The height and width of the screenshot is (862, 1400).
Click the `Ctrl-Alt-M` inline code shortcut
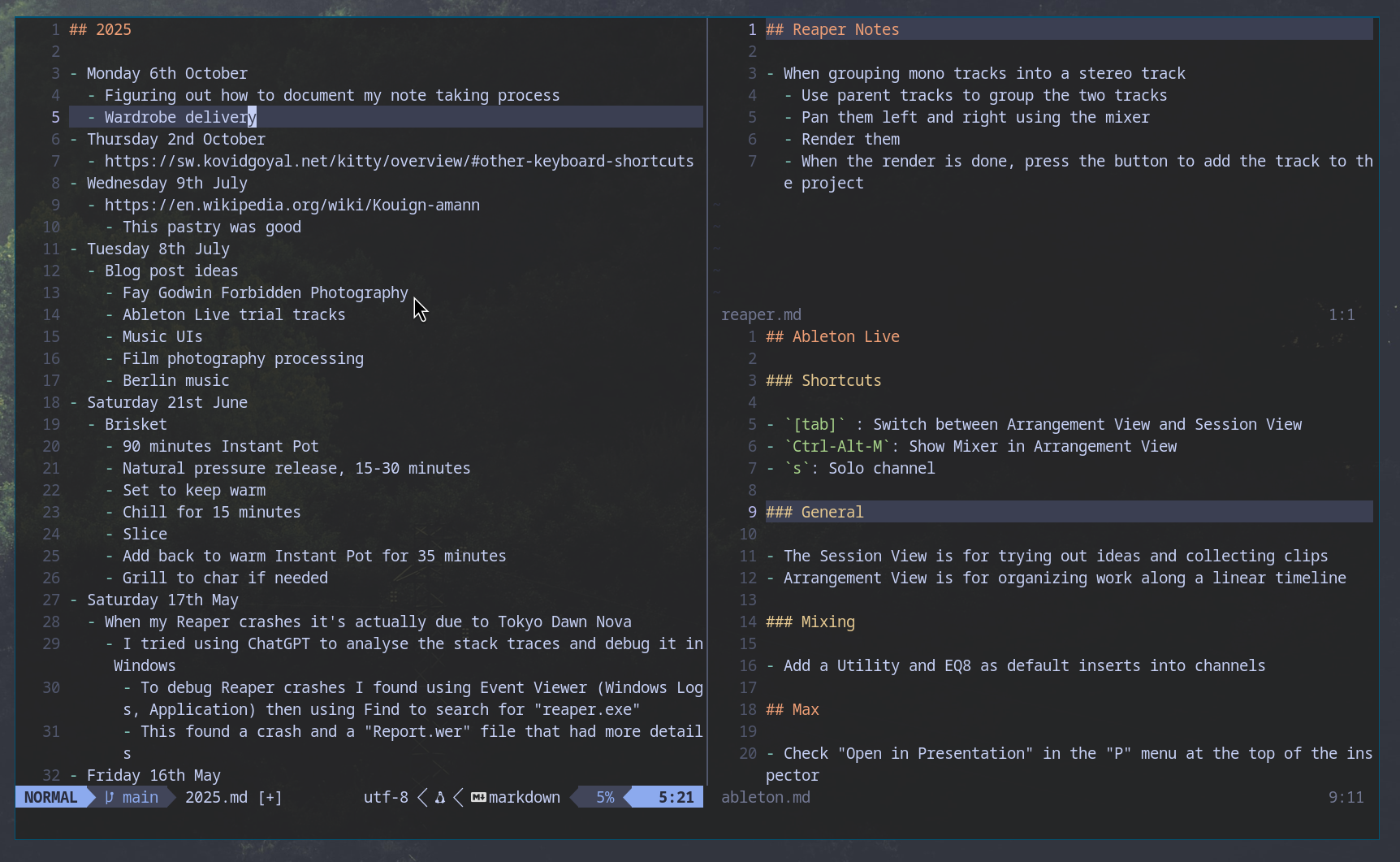(837, 447)
